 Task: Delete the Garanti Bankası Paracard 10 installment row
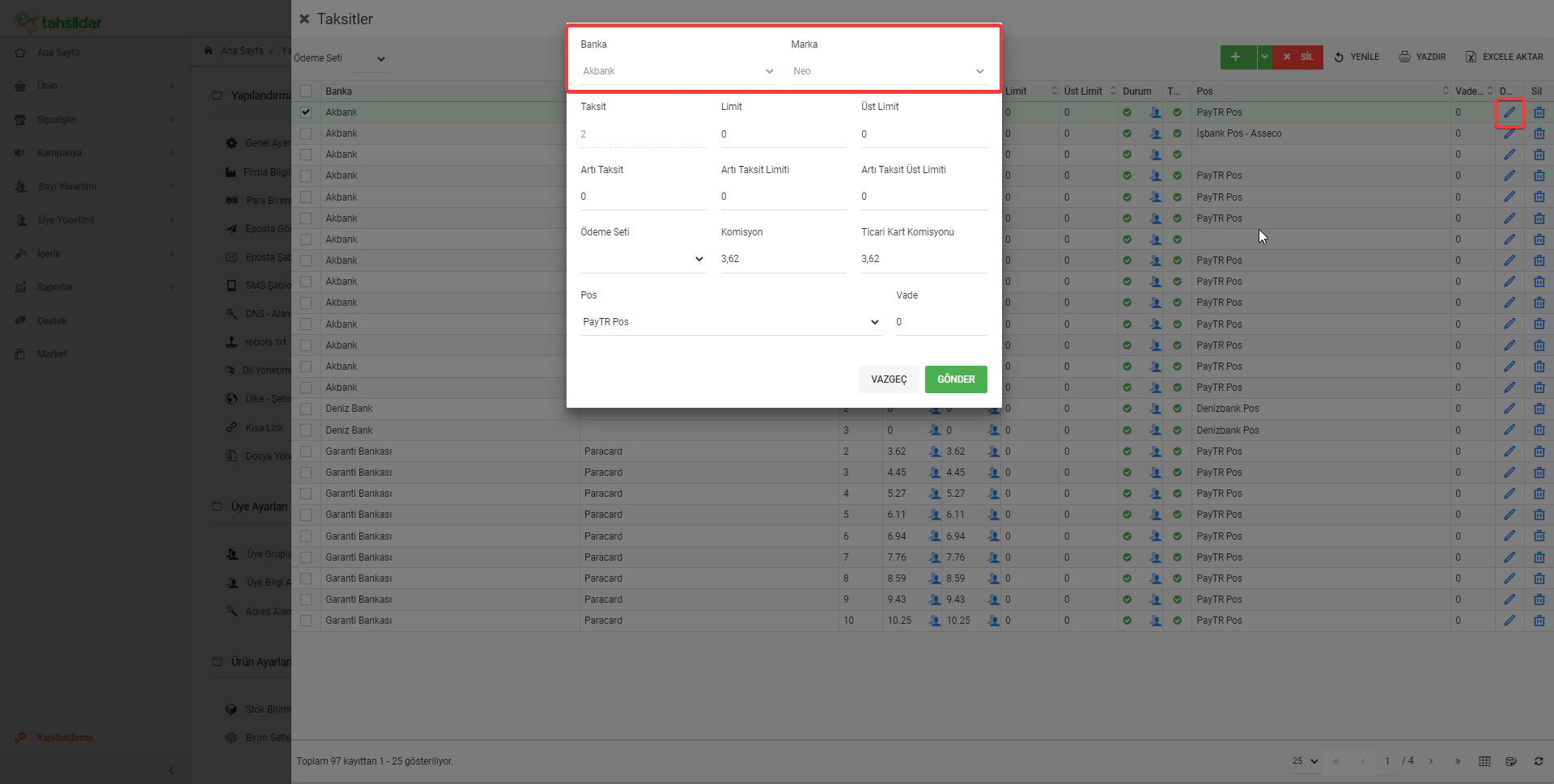tap(1539, 621)
